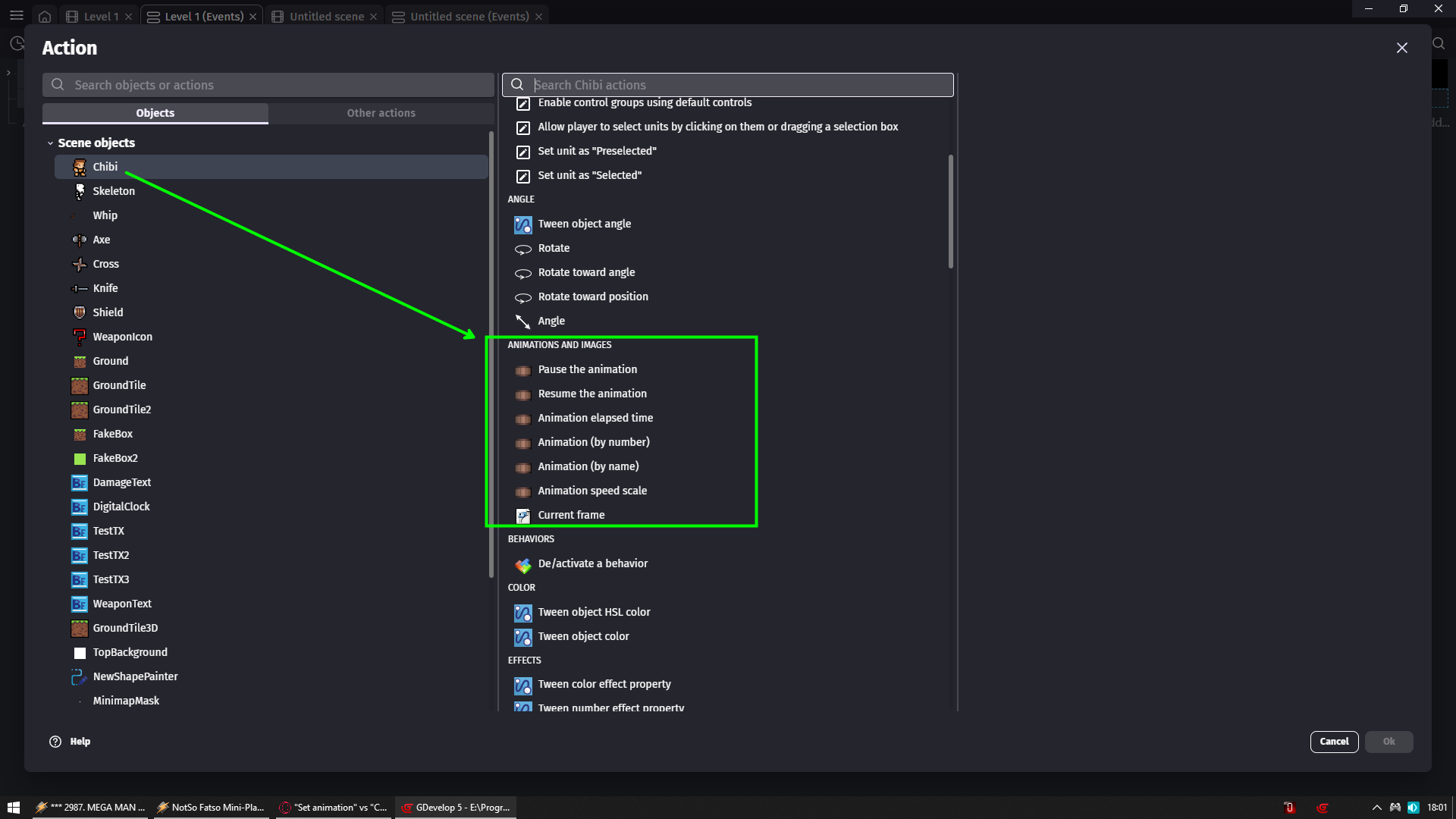
Task: Click the Shield object icon
Action: 80,312
